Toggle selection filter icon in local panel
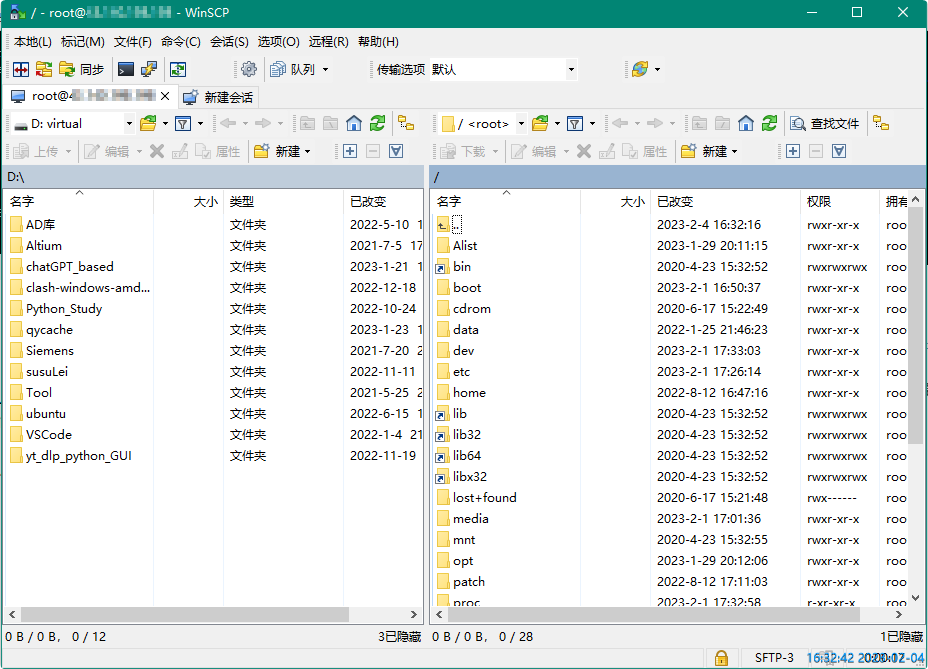Image resolution: width=928 pixels, height=669 pixels. [x=396, y=151]
